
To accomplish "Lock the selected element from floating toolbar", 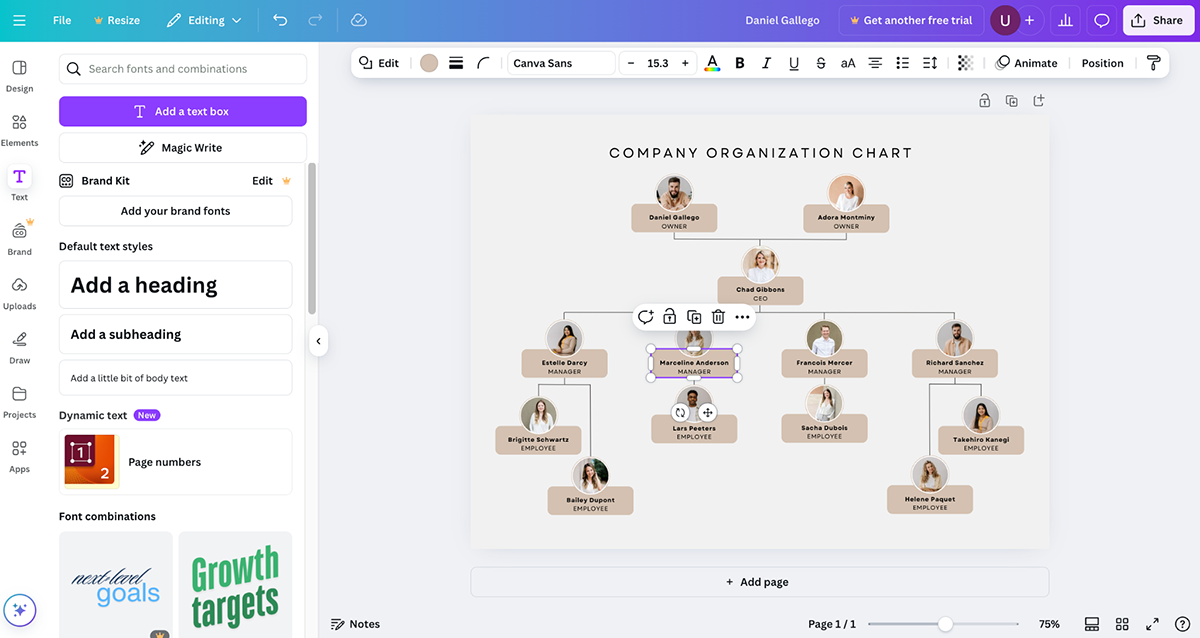I will coord(669,317).
